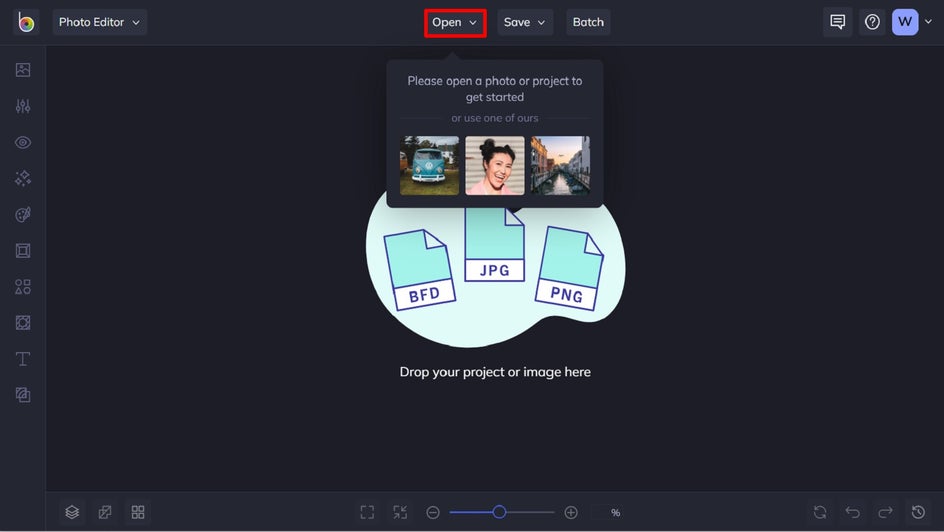Select the Text tool icon

coord(23,359)
